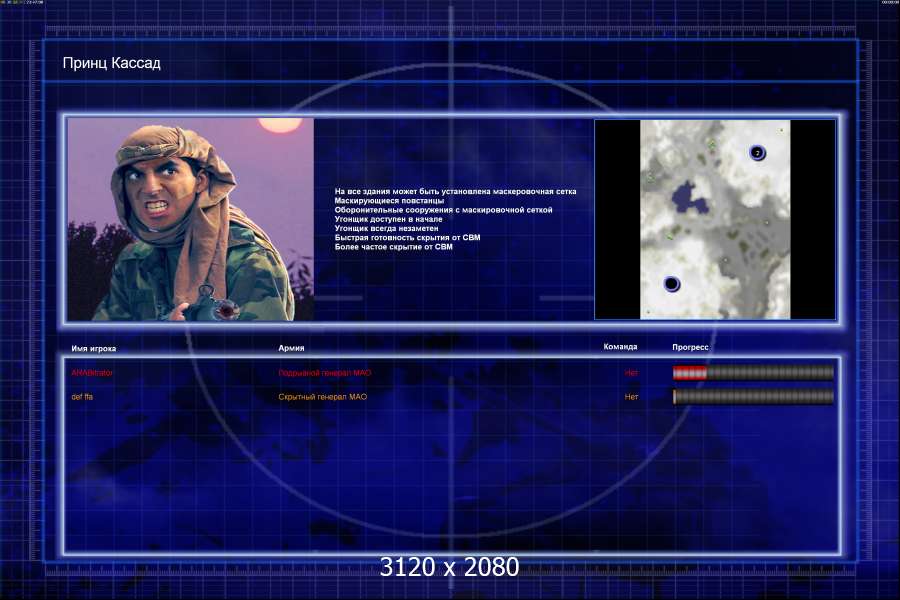Viewport: 900px width, 600px height.
Task: Select player name def ffa
Action: pyautogui.click(x=82, y=397)
